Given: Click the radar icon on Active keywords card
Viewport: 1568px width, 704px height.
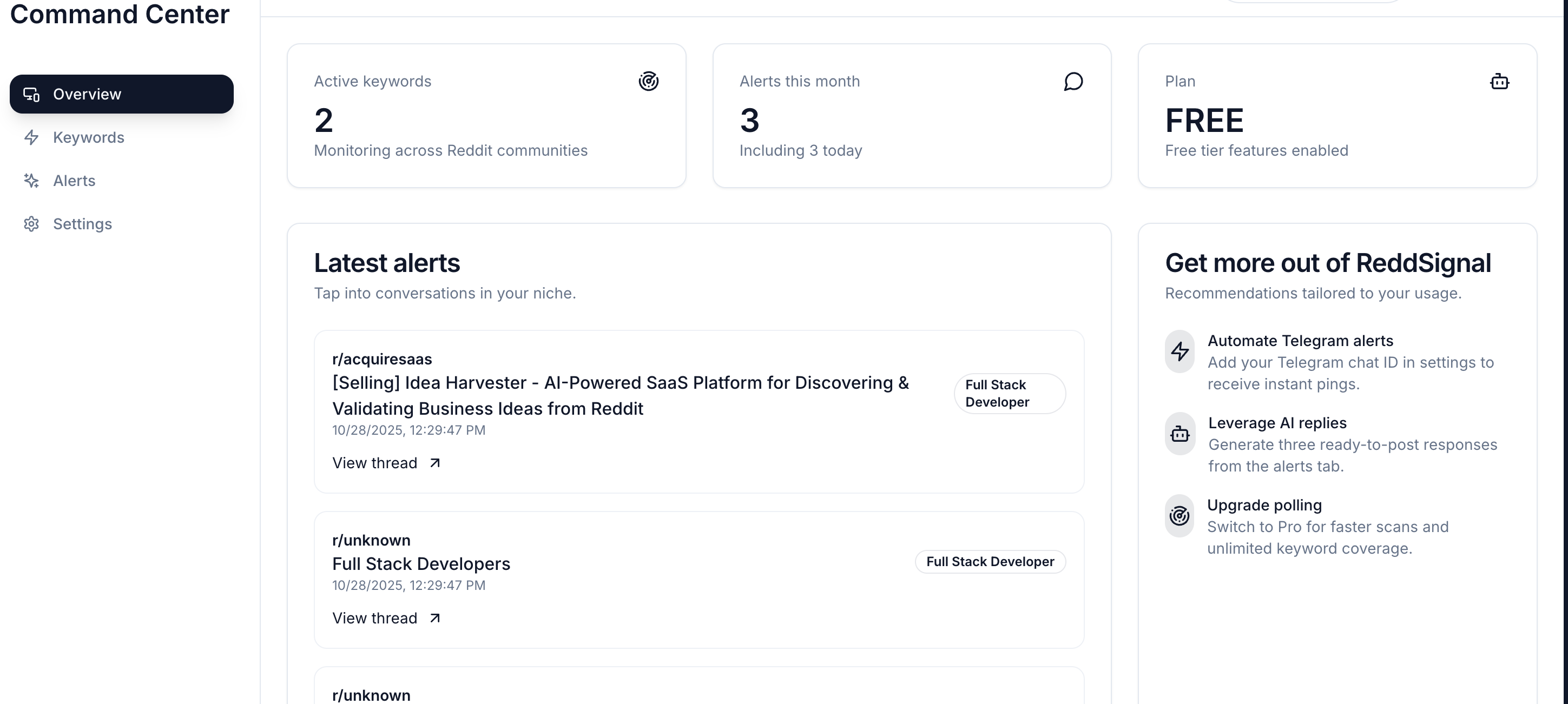Looking at the screenshot, I should pyautogui.click(x=648, y=81).
